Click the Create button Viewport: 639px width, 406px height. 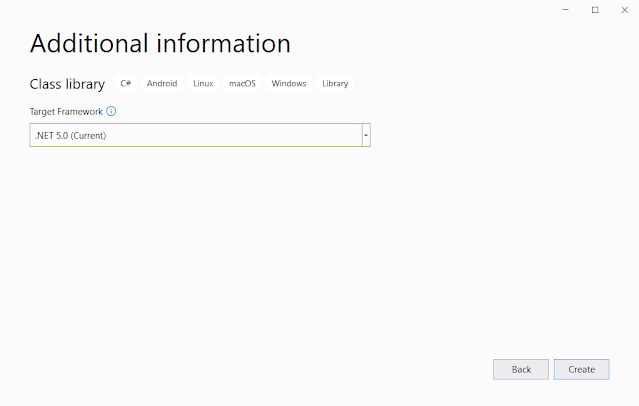point(581,369)
